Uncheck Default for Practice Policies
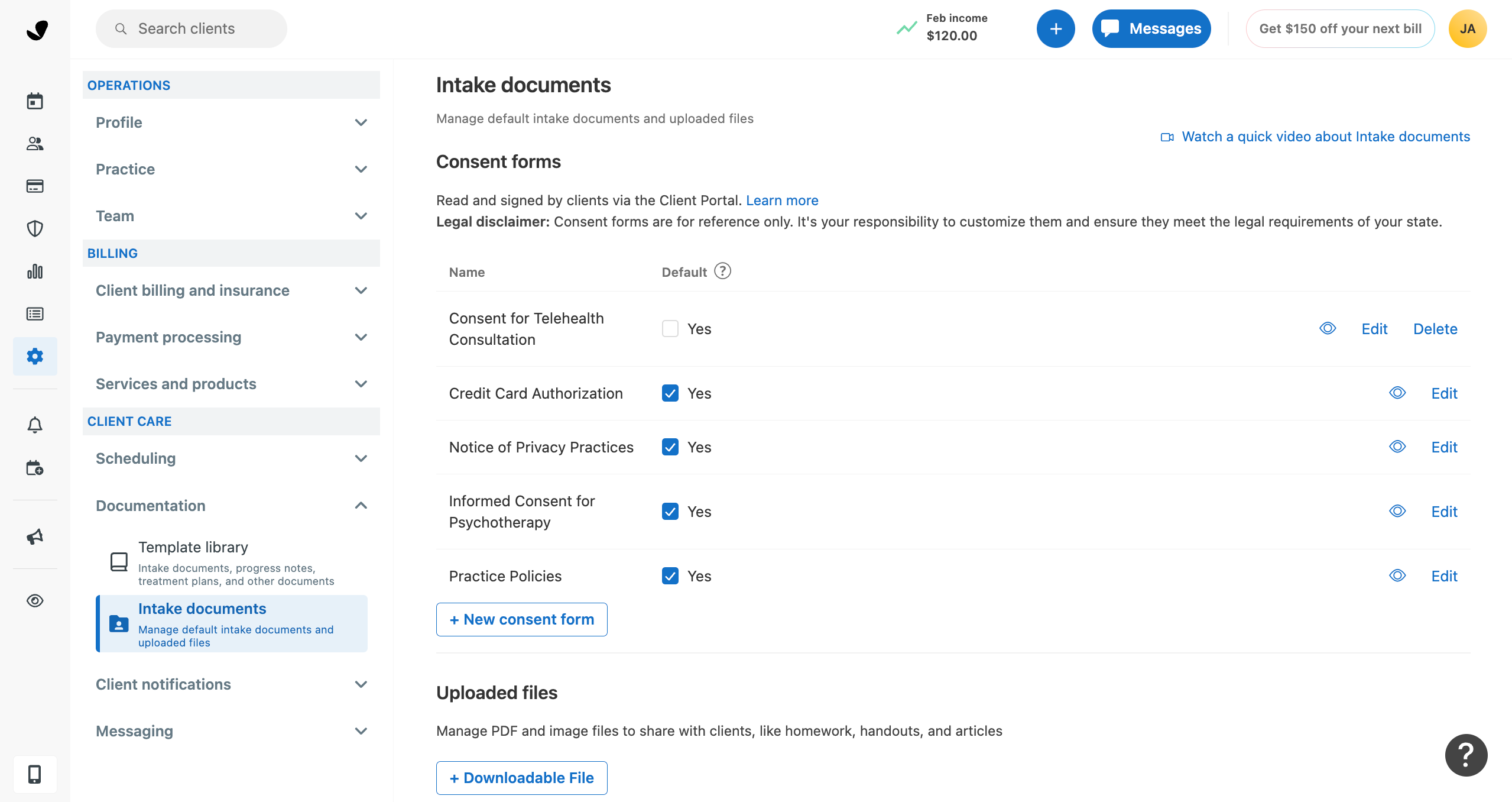1512x802 pixels. (x=670, y=576)
